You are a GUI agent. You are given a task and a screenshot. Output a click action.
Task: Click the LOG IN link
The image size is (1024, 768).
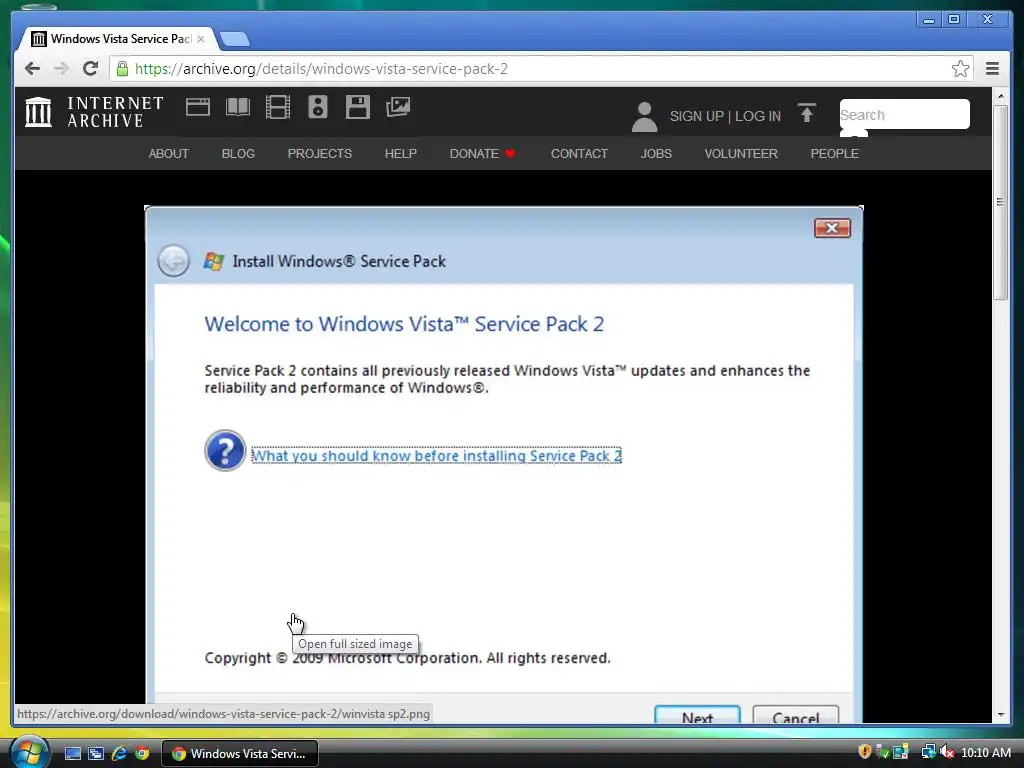click(x=758, y=116)
